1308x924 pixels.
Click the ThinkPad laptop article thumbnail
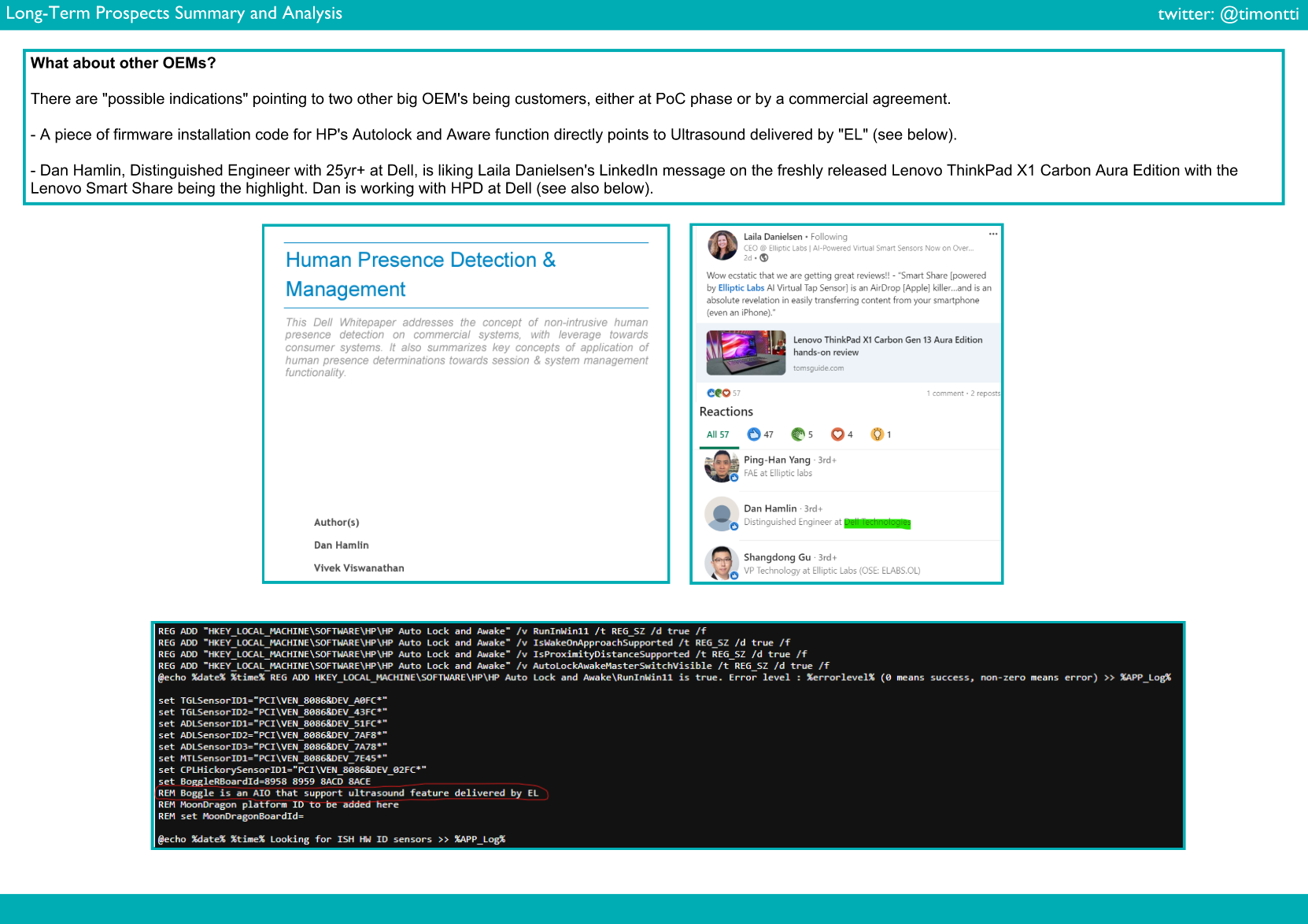pos(746,353)
